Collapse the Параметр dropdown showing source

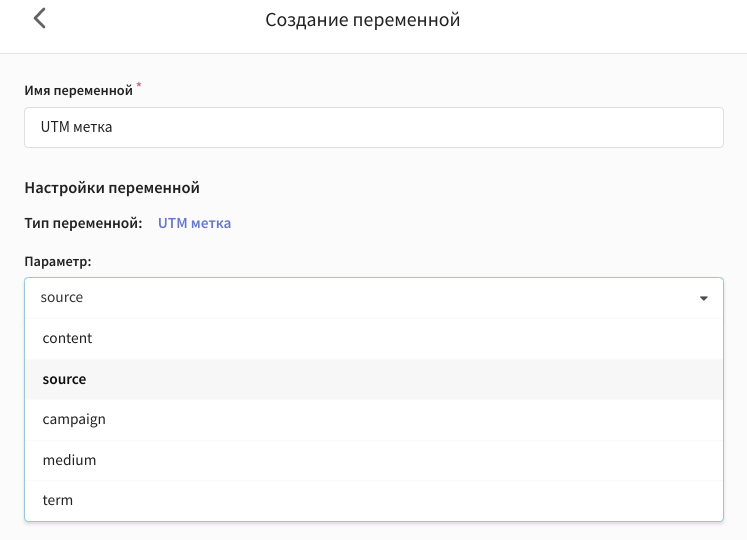tap(374, 297)
